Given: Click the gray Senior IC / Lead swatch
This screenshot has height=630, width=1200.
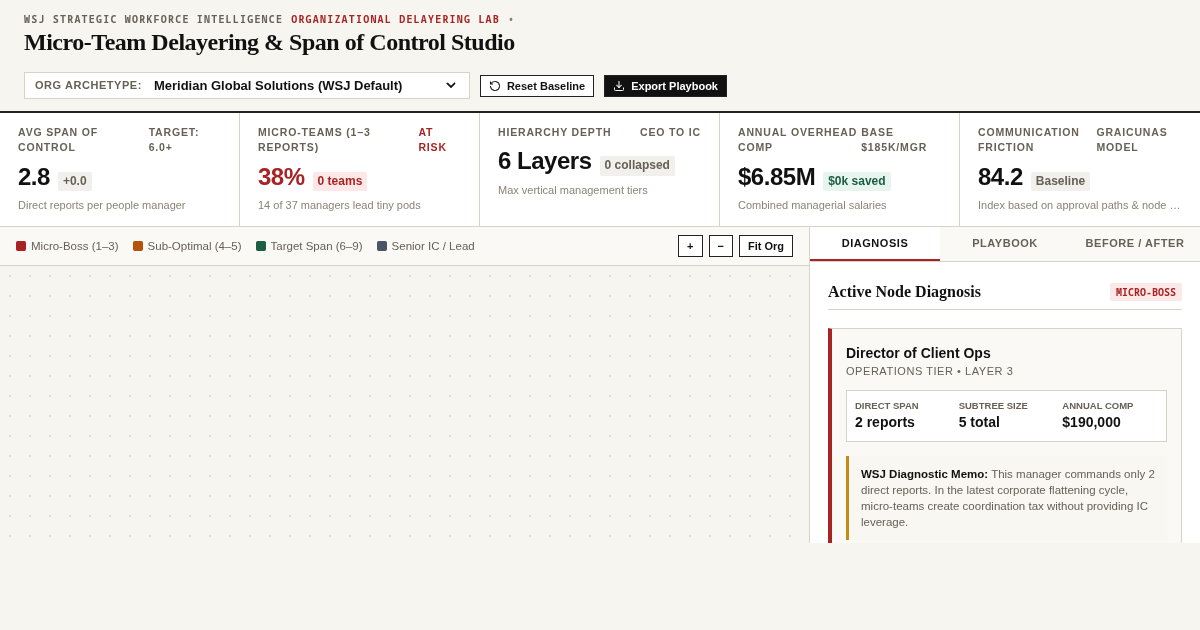Looking at the screenshot, I should tap(382, 246).
